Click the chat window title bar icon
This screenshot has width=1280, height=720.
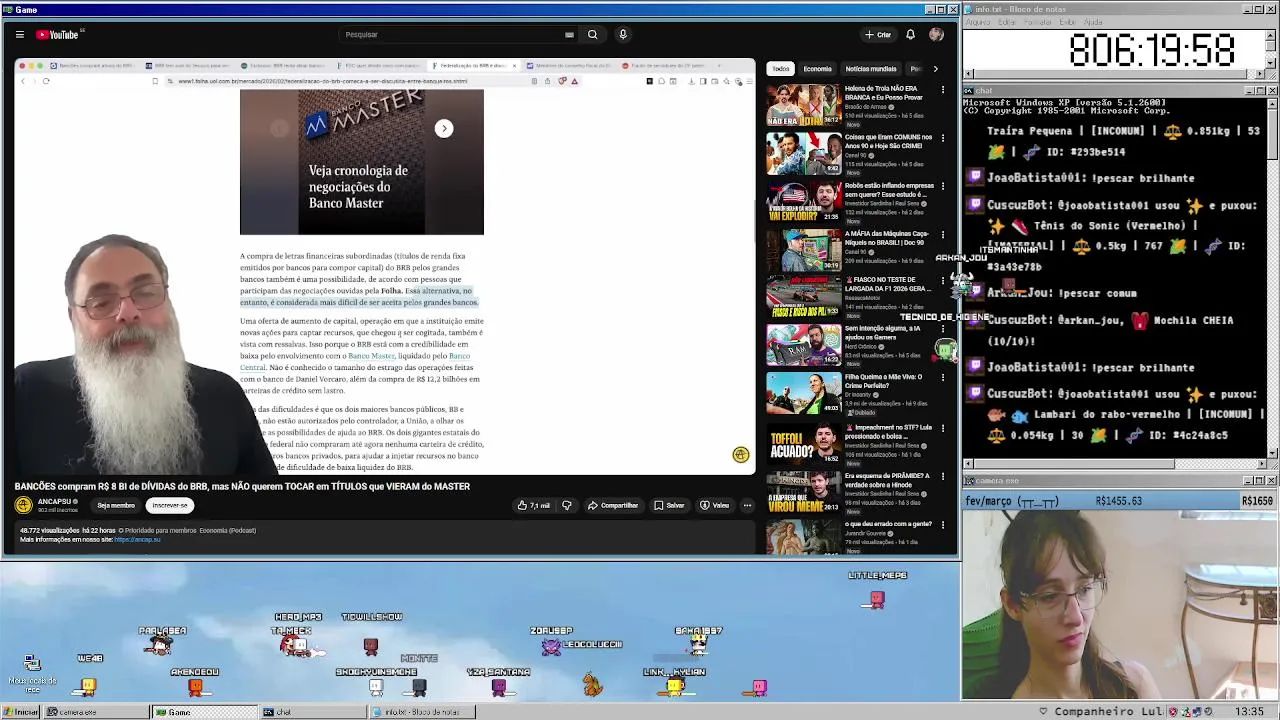click(x=970, y=91)
